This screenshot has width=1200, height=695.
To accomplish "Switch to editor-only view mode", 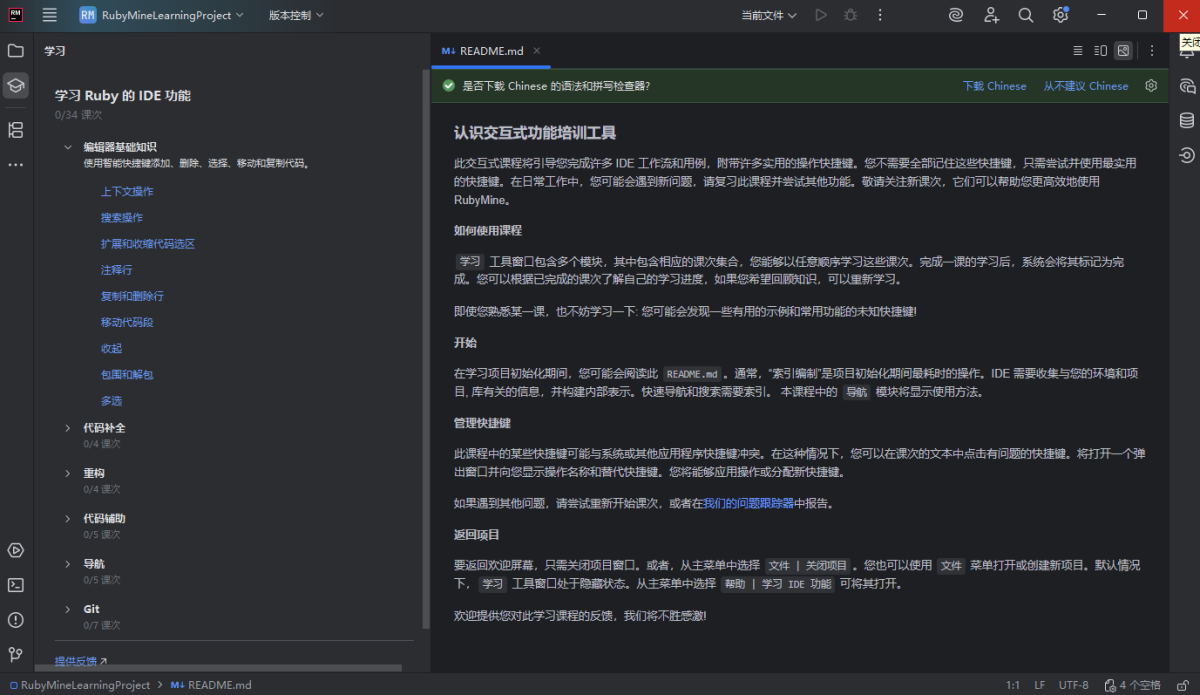I will 1077,50.
